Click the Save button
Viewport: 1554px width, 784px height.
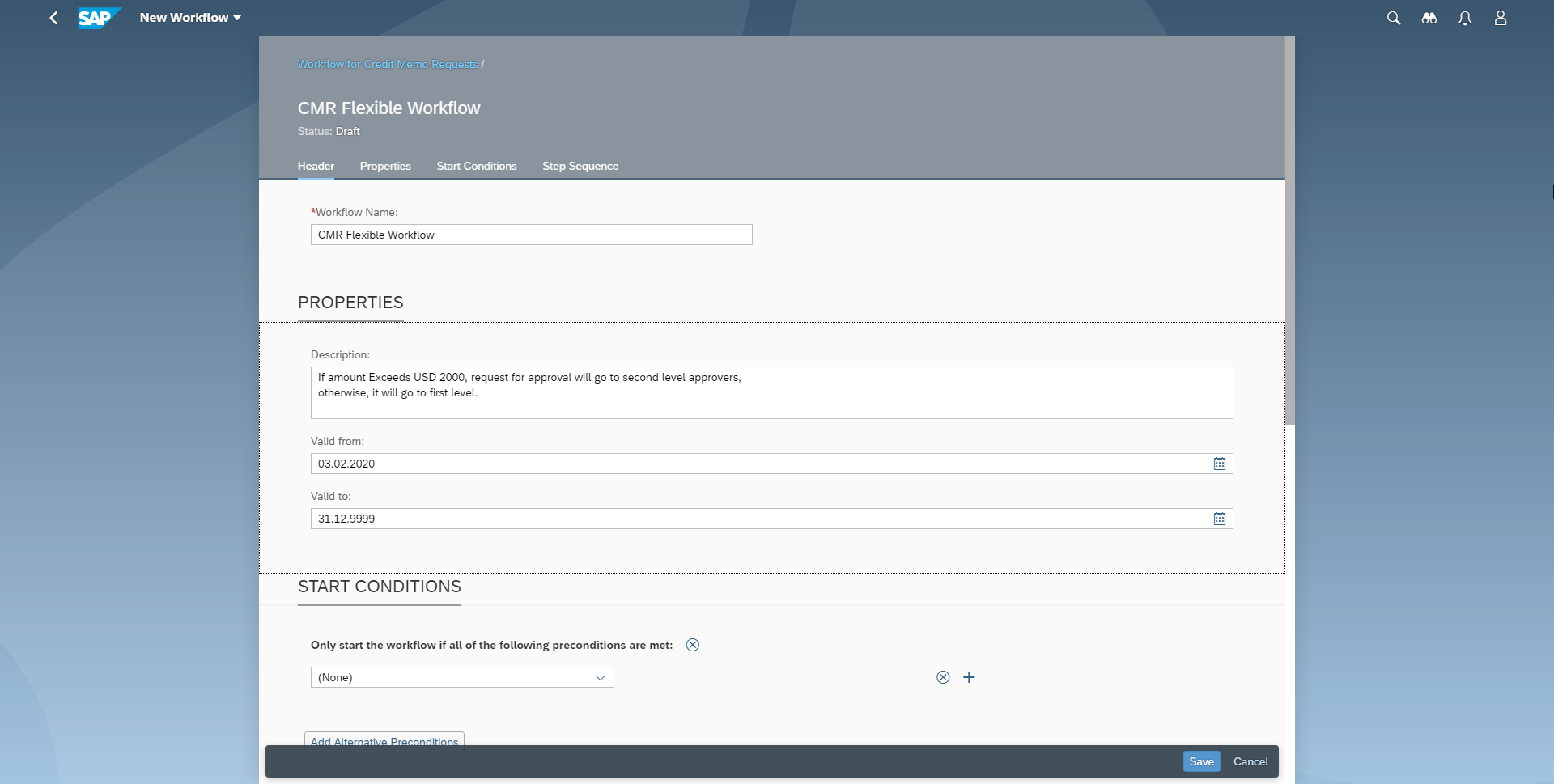[x=1201, y=761]
